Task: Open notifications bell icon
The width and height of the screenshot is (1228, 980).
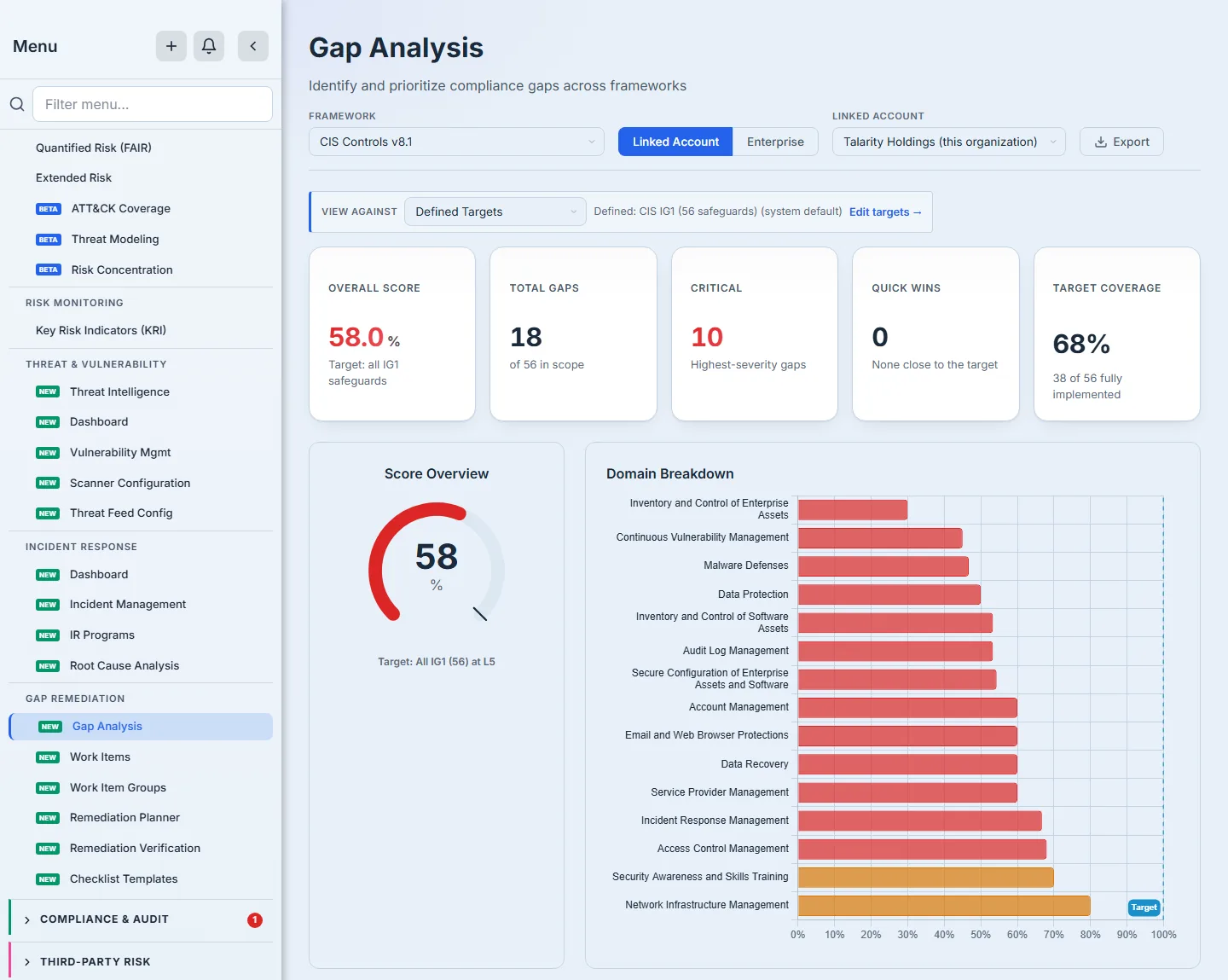Action: (209, 46)
